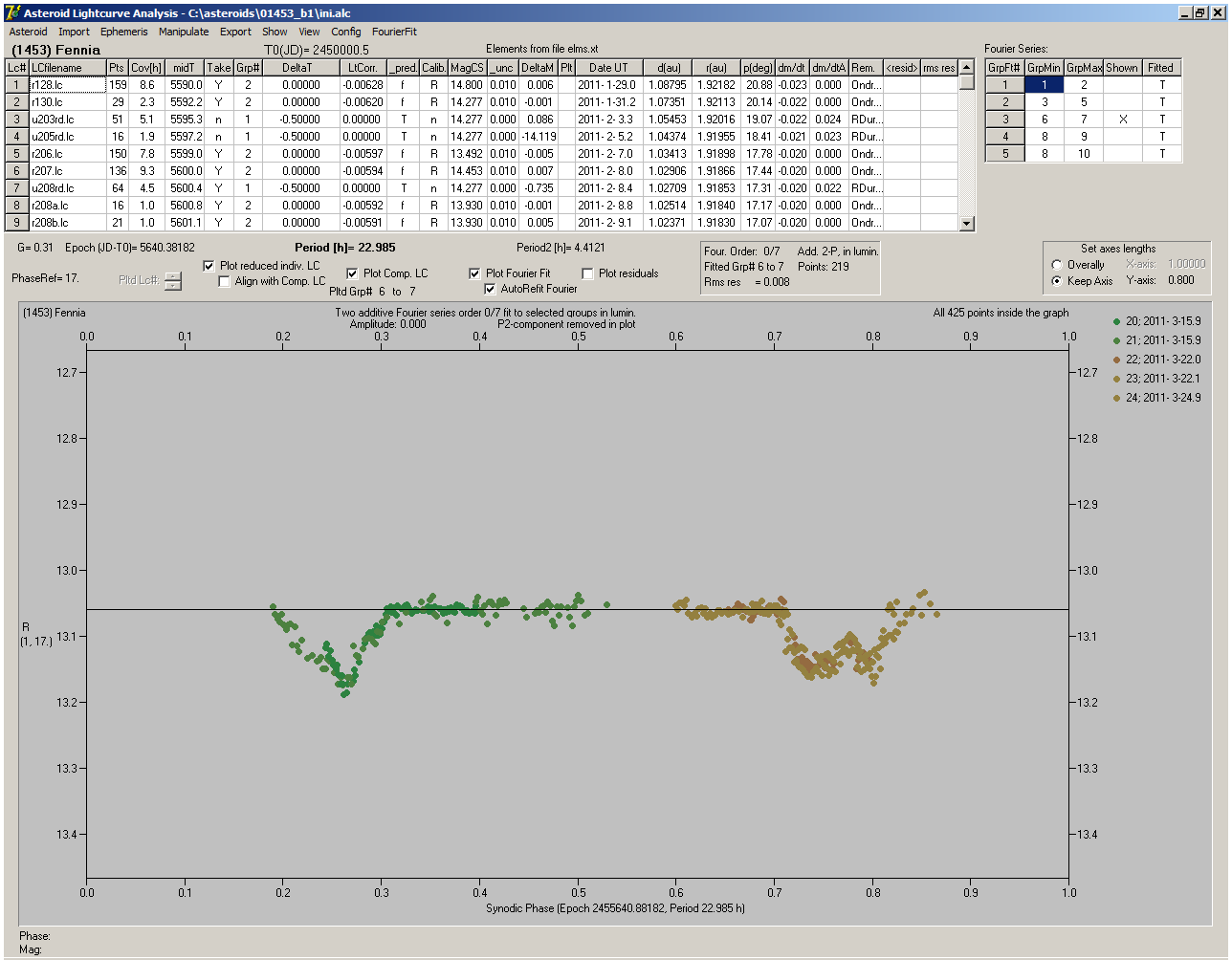Click the file cell u203rd.lc

tap(67, 120)
